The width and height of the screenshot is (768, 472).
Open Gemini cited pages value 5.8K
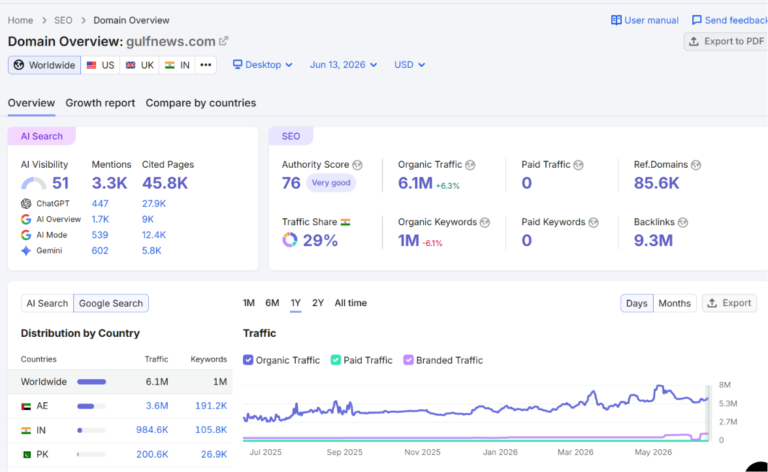point(151,251)
